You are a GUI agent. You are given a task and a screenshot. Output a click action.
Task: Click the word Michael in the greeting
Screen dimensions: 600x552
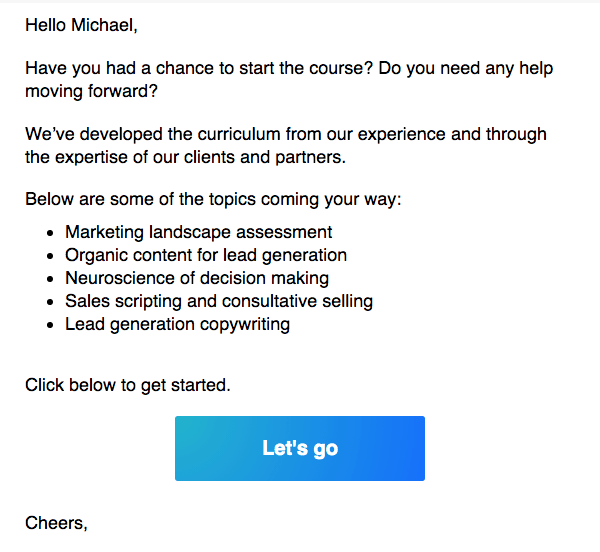[x=104, y=26]
